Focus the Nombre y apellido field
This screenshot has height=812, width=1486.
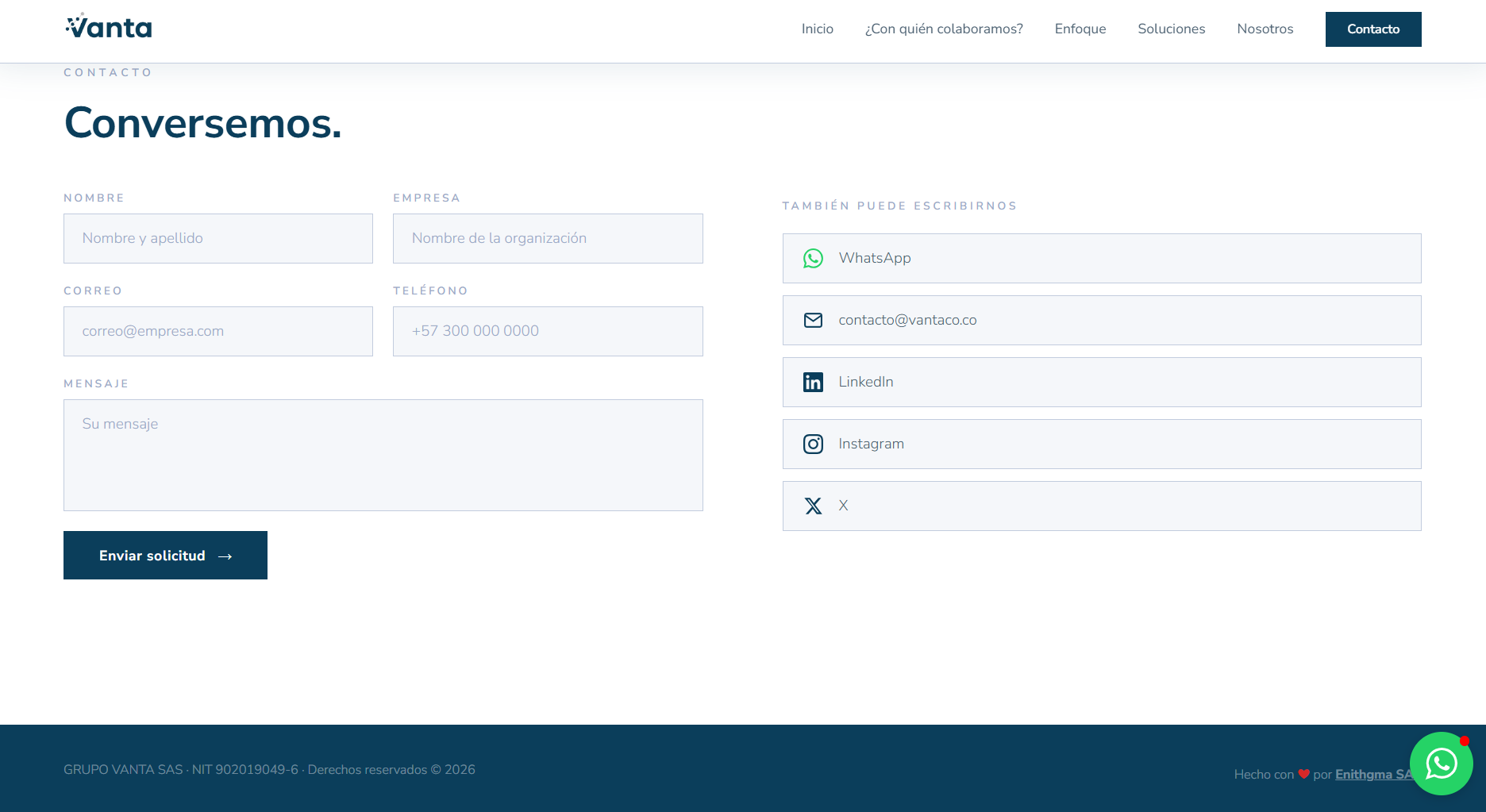(x=218, y=239)
